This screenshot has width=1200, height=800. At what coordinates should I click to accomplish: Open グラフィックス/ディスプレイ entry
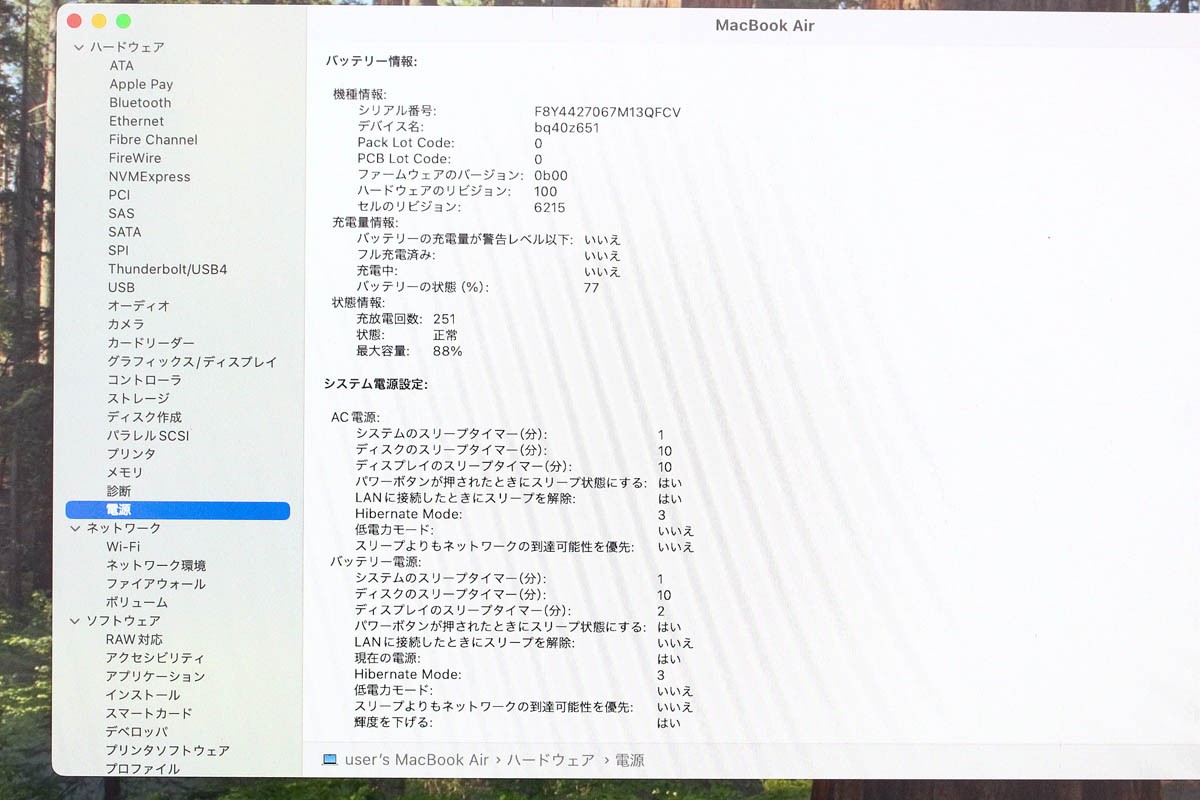point(192,362)
